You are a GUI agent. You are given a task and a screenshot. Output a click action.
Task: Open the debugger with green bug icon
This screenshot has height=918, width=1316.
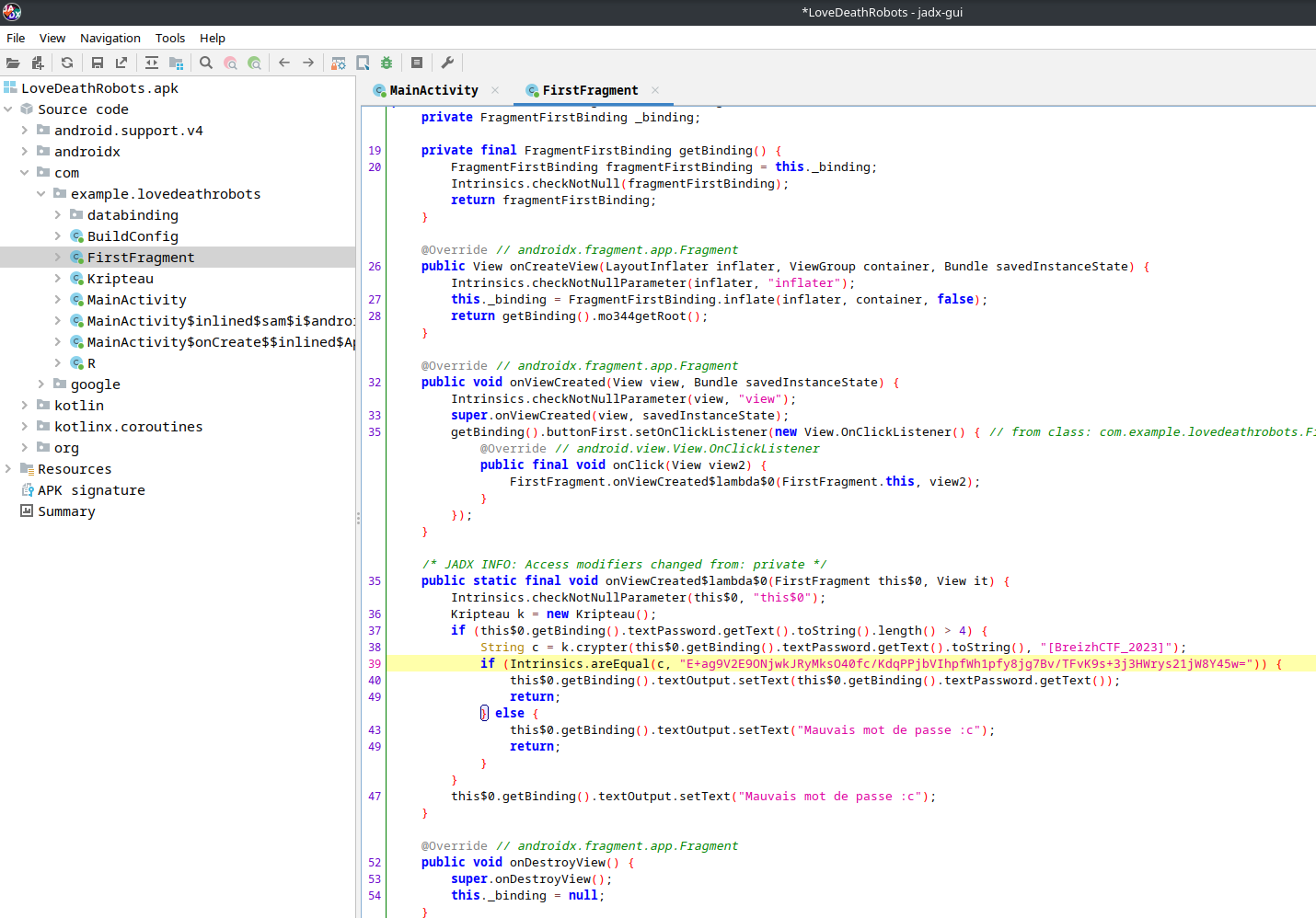click(x=387, y=63)
